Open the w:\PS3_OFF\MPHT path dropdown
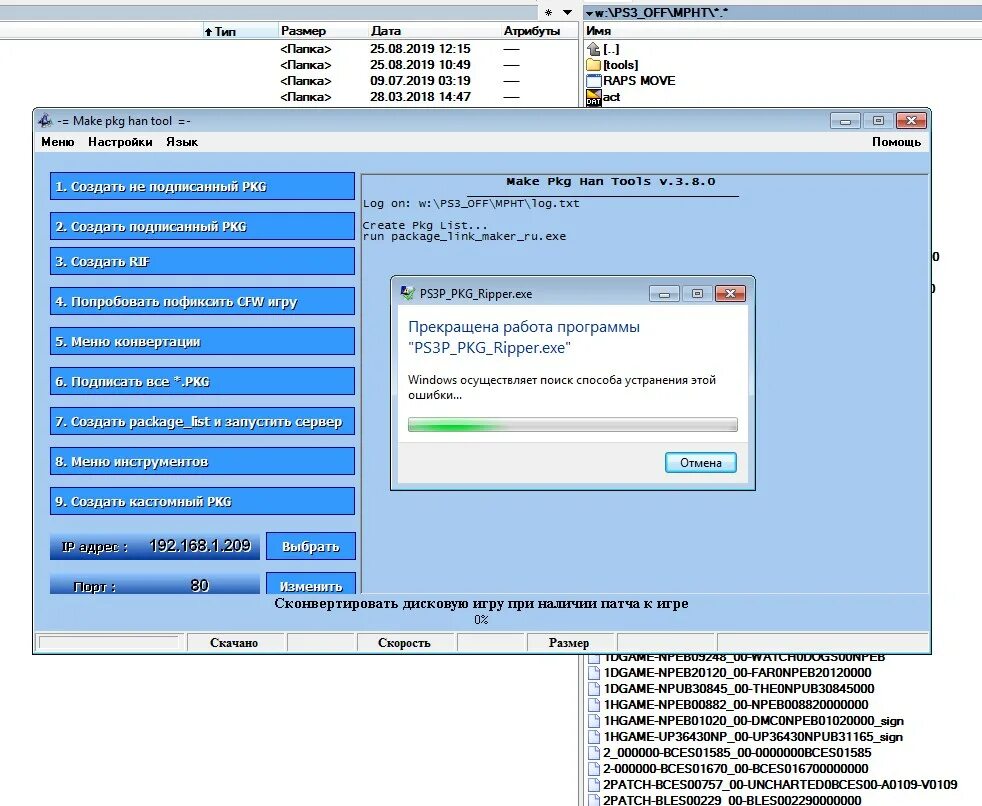The height and width of the screenshot is (806, 982). [x=589, y=13]
